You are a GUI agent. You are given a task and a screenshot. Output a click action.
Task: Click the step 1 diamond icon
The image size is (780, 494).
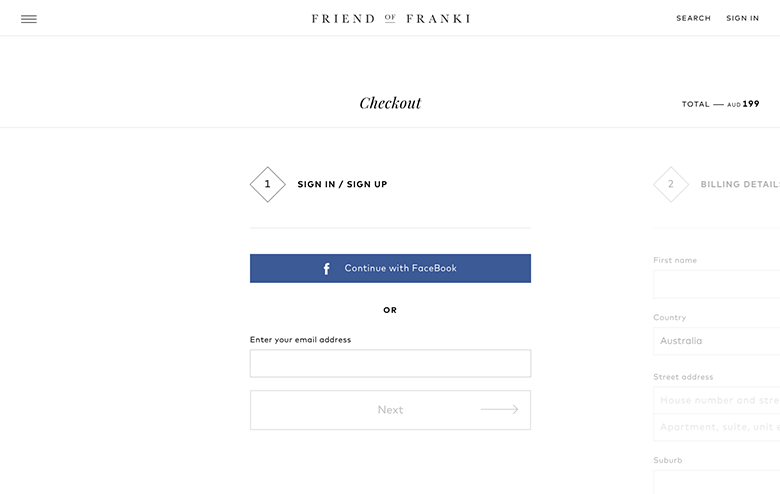(x=267, y=185)
